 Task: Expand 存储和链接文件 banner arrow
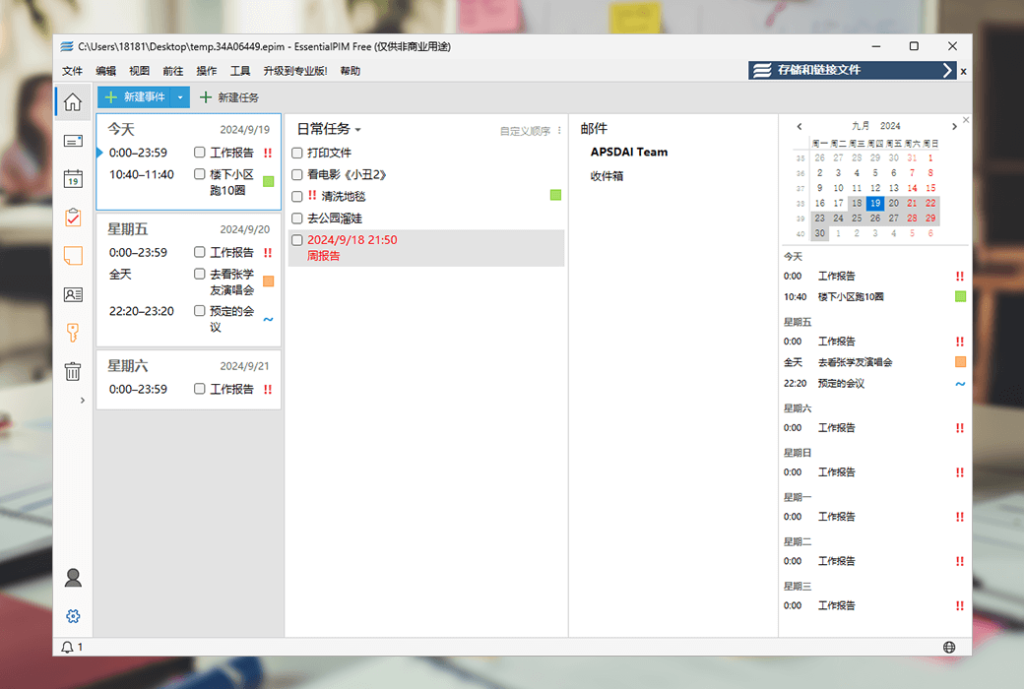[x=948, y=70]
